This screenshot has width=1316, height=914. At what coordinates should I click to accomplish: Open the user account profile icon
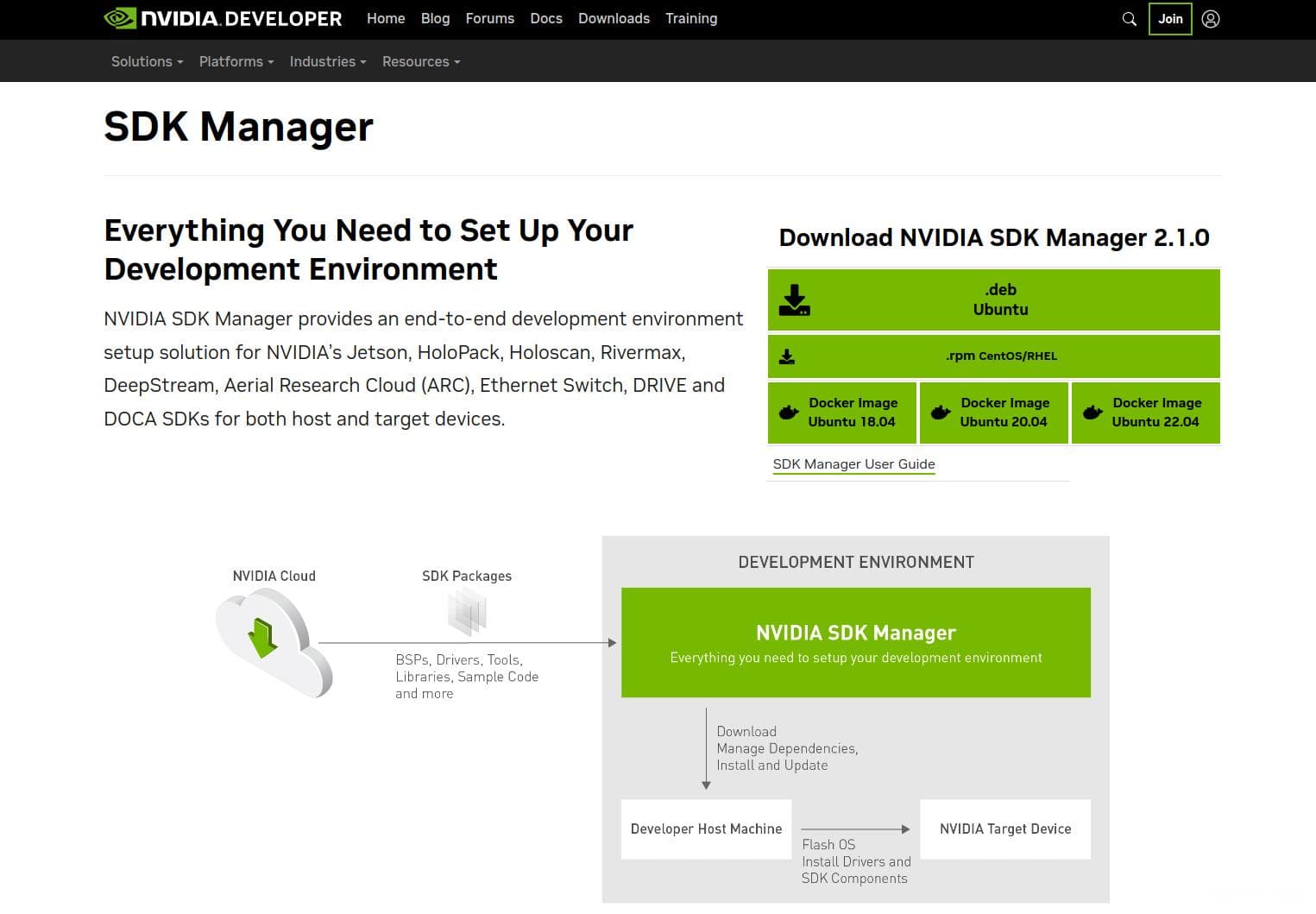1211,19
